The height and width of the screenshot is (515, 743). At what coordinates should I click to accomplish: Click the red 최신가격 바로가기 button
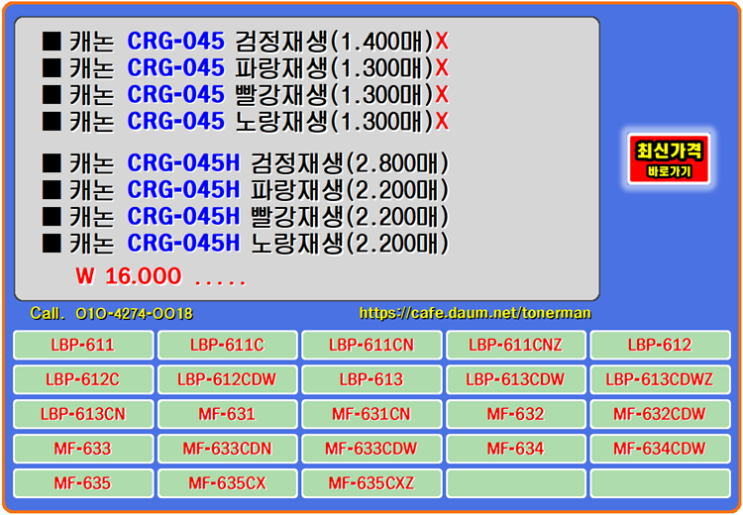669,159
